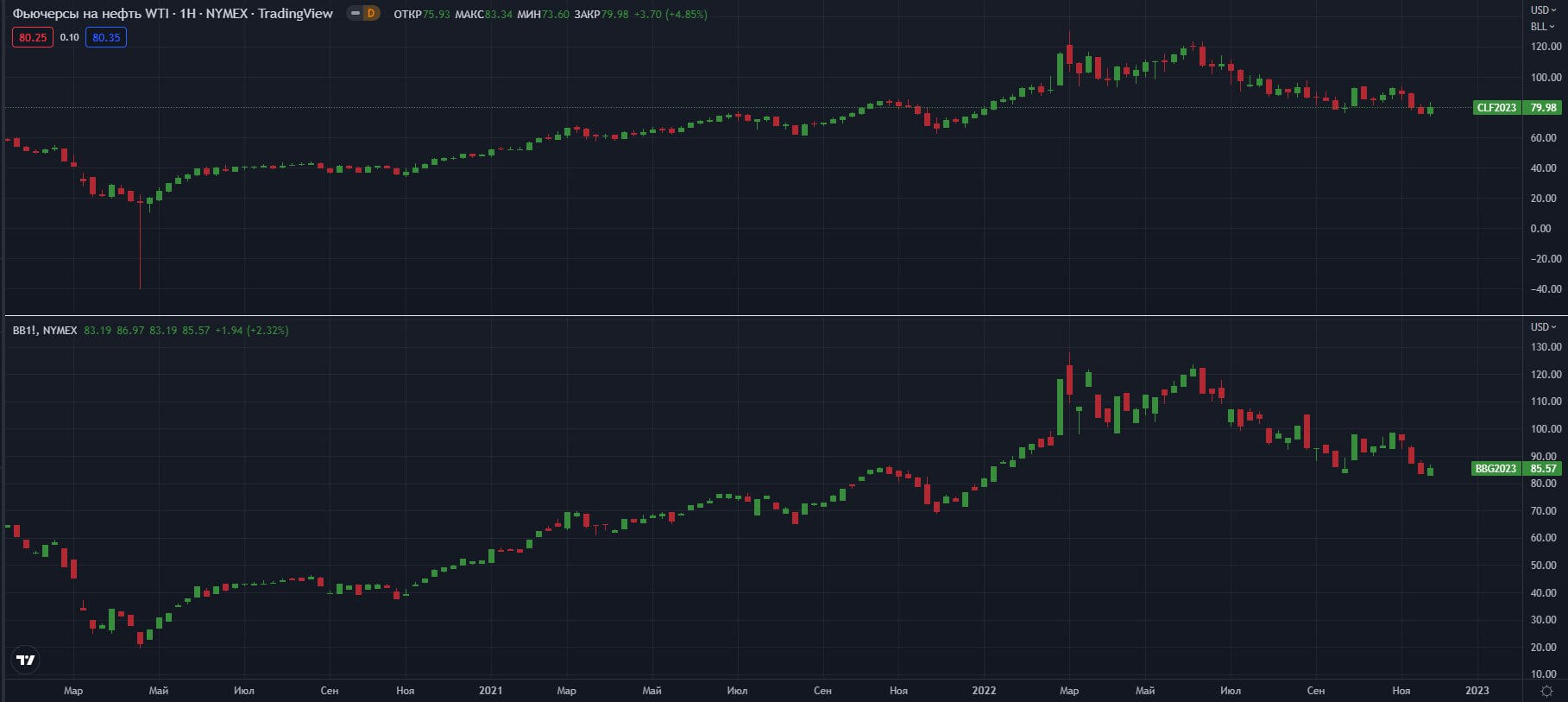Click the WTI oil futures symbol title
The width and height of the screenshot is (1568, 702).
[x=173, y=14]
